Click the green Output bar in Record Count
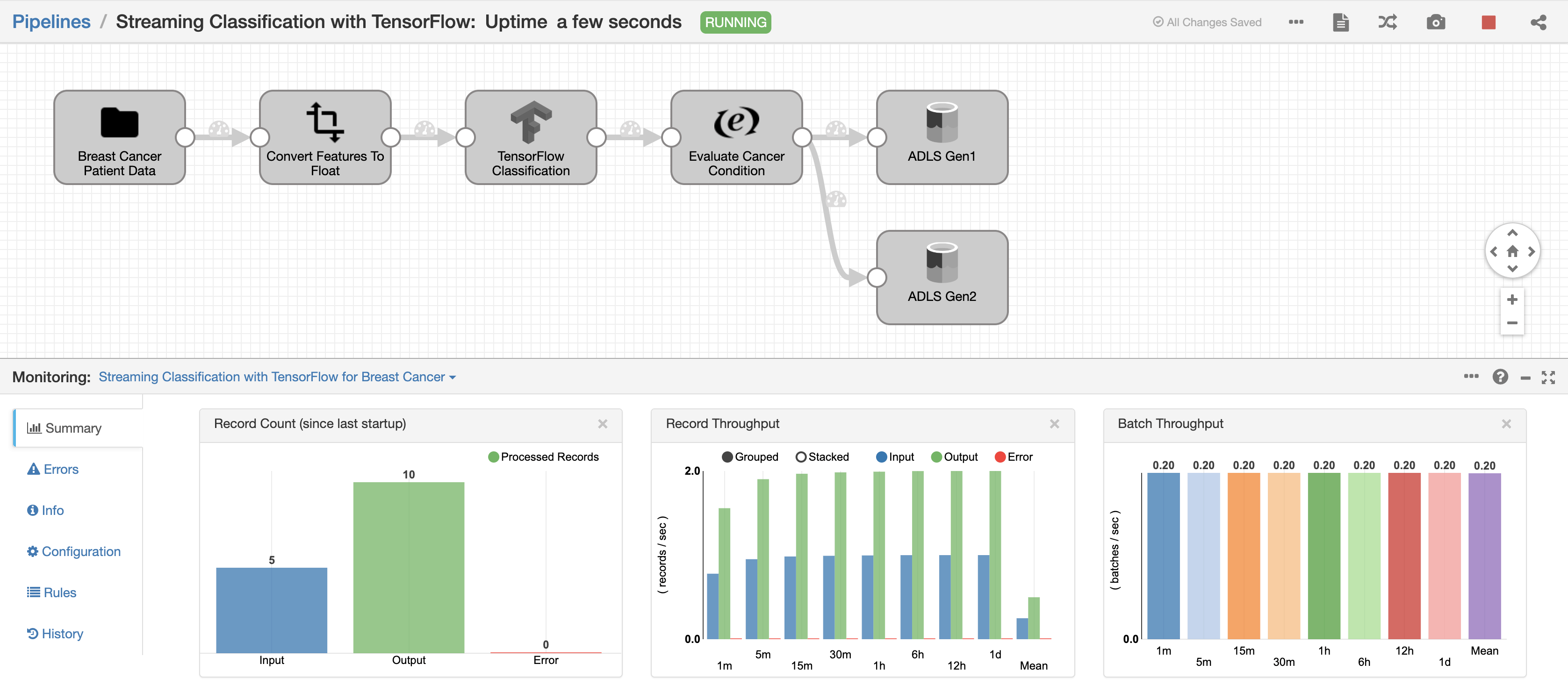The height and width of the screenshot is (685, 1568). pos(409,568)
